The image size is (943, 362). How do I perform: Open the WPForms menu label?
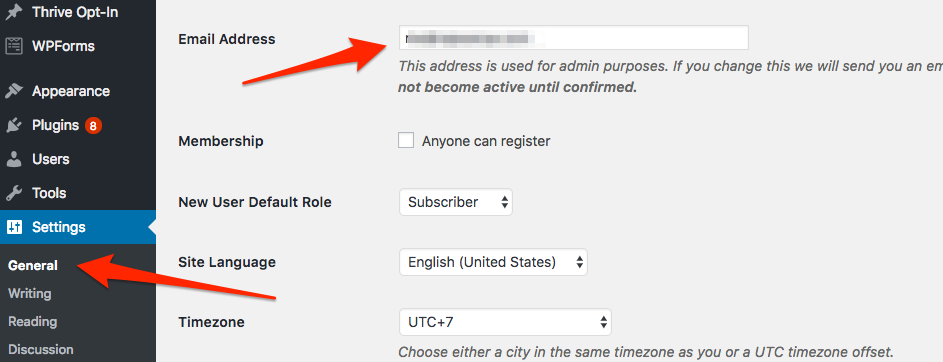pos(63,46)
